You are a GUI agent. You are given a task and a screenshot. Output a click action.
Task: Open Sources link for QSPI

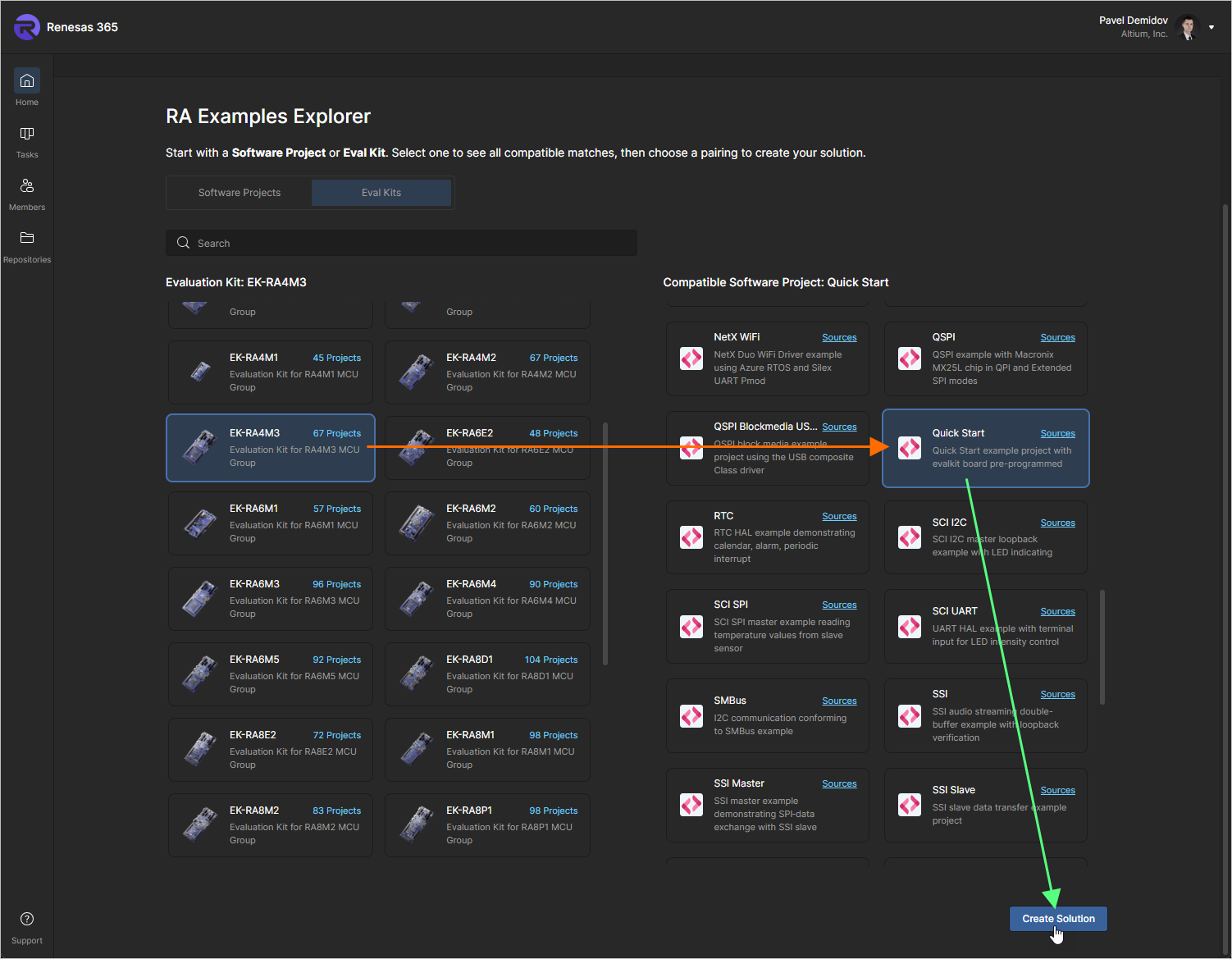(x=1057, y=337)
